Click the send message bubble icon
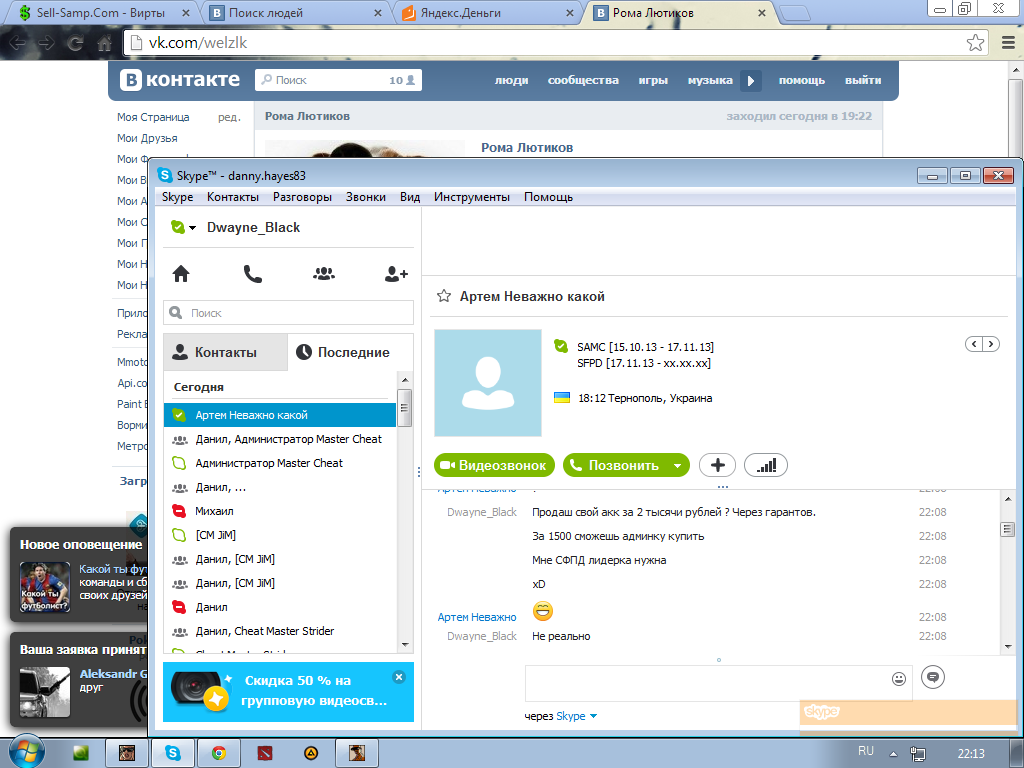Image resolution: width=1024 pixels, height=768 pixels. (x=933, y=677)
